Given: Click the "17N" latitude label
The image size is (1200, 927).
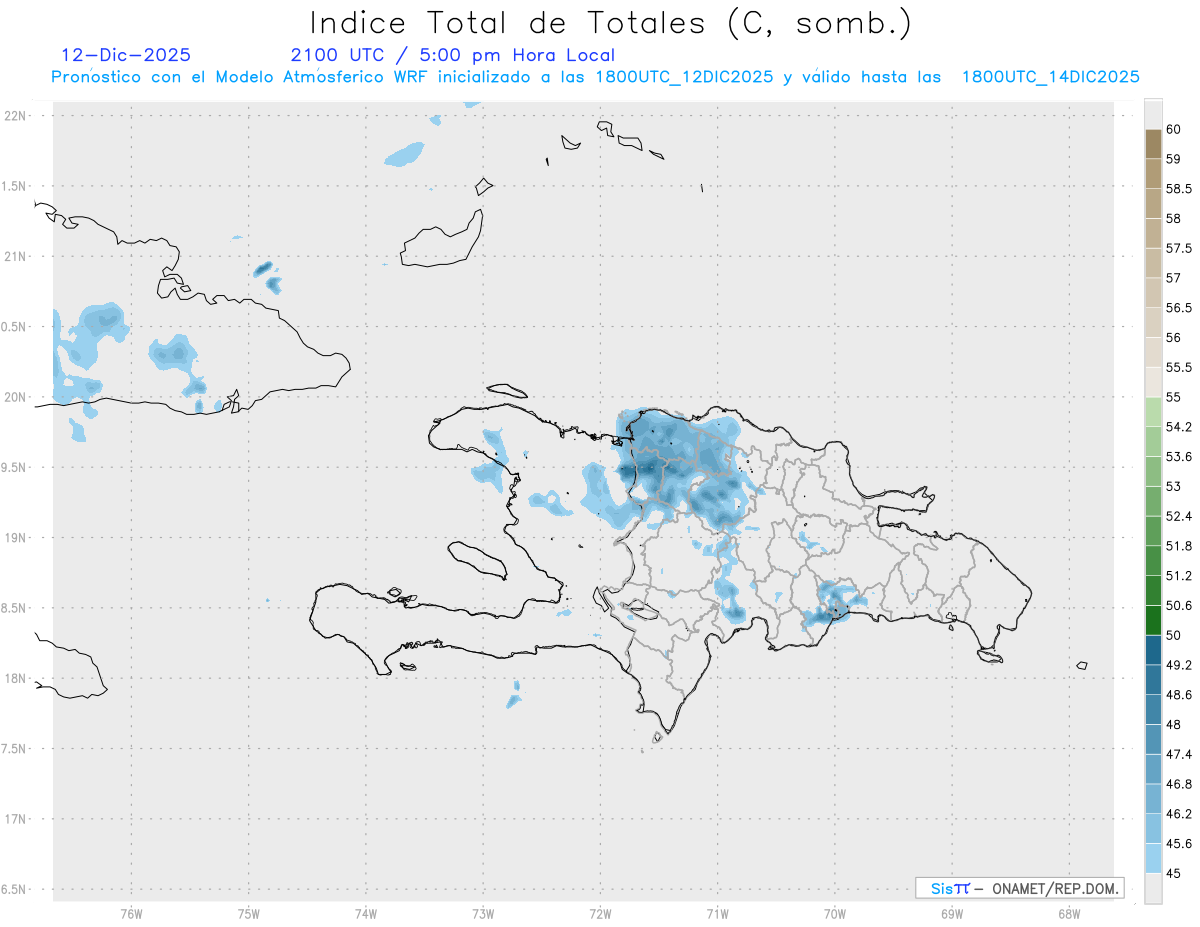Looking at the screenshot, I should coord(17,819).
